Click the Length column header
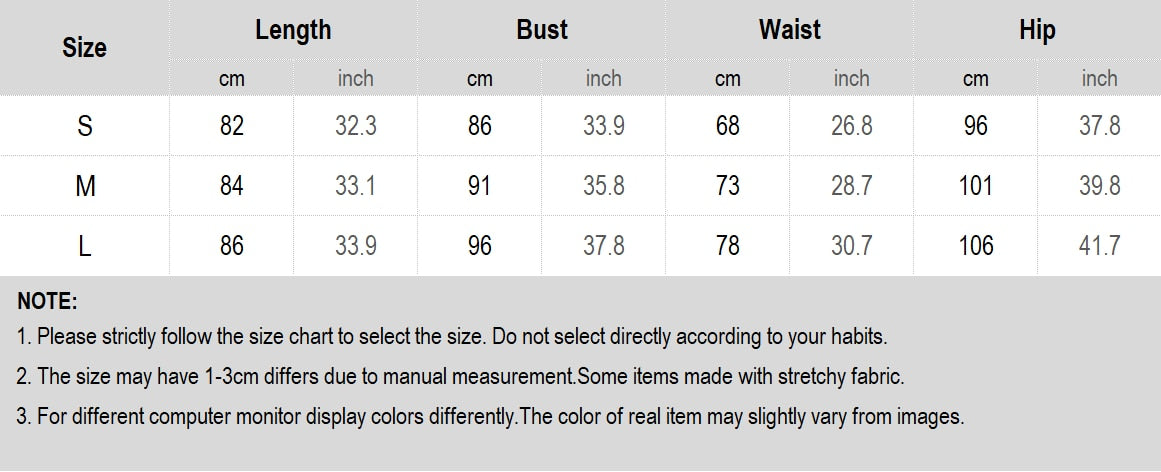1161x472 pixels. coord(292,30)
